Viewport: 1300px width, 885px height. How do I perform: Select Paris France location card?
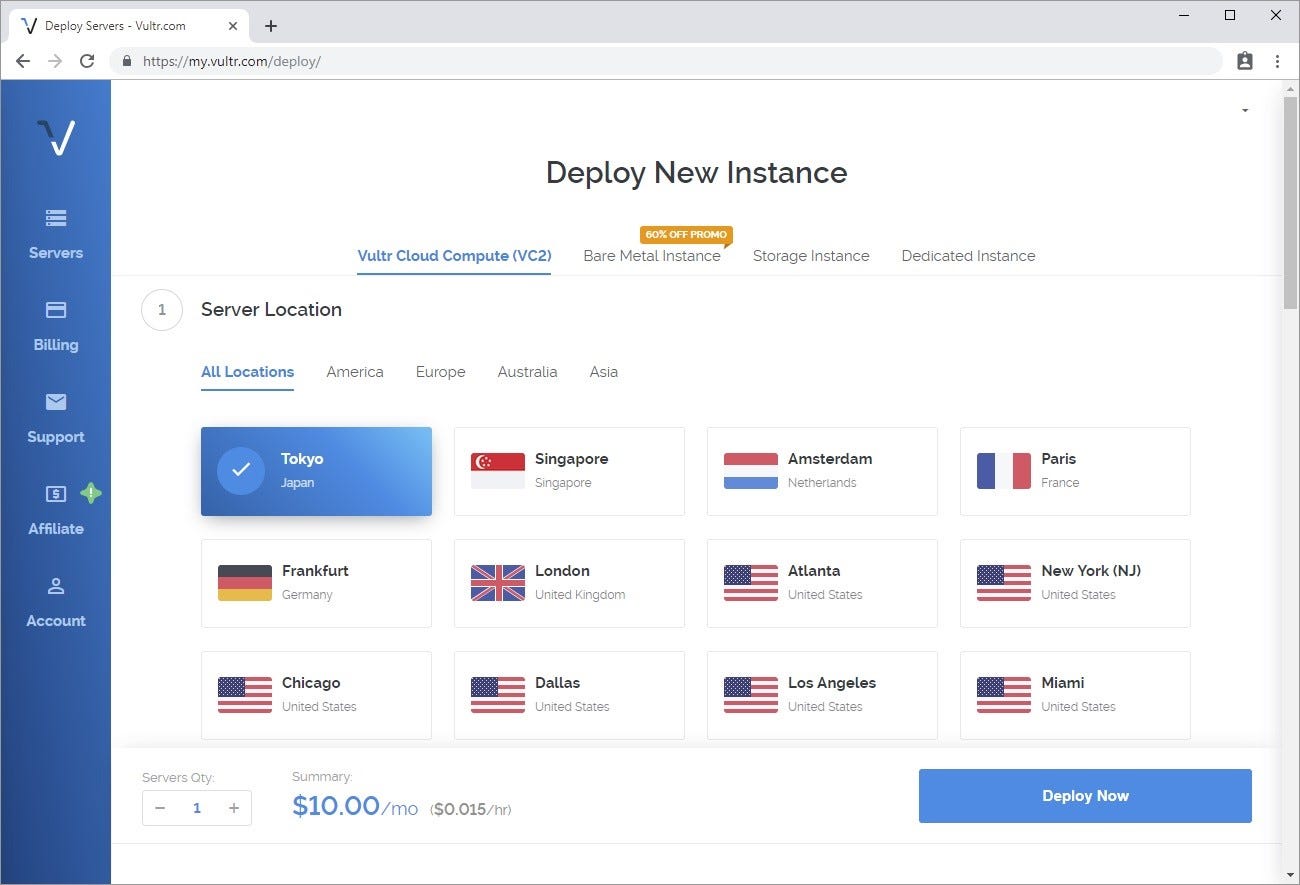(1075, 471)
